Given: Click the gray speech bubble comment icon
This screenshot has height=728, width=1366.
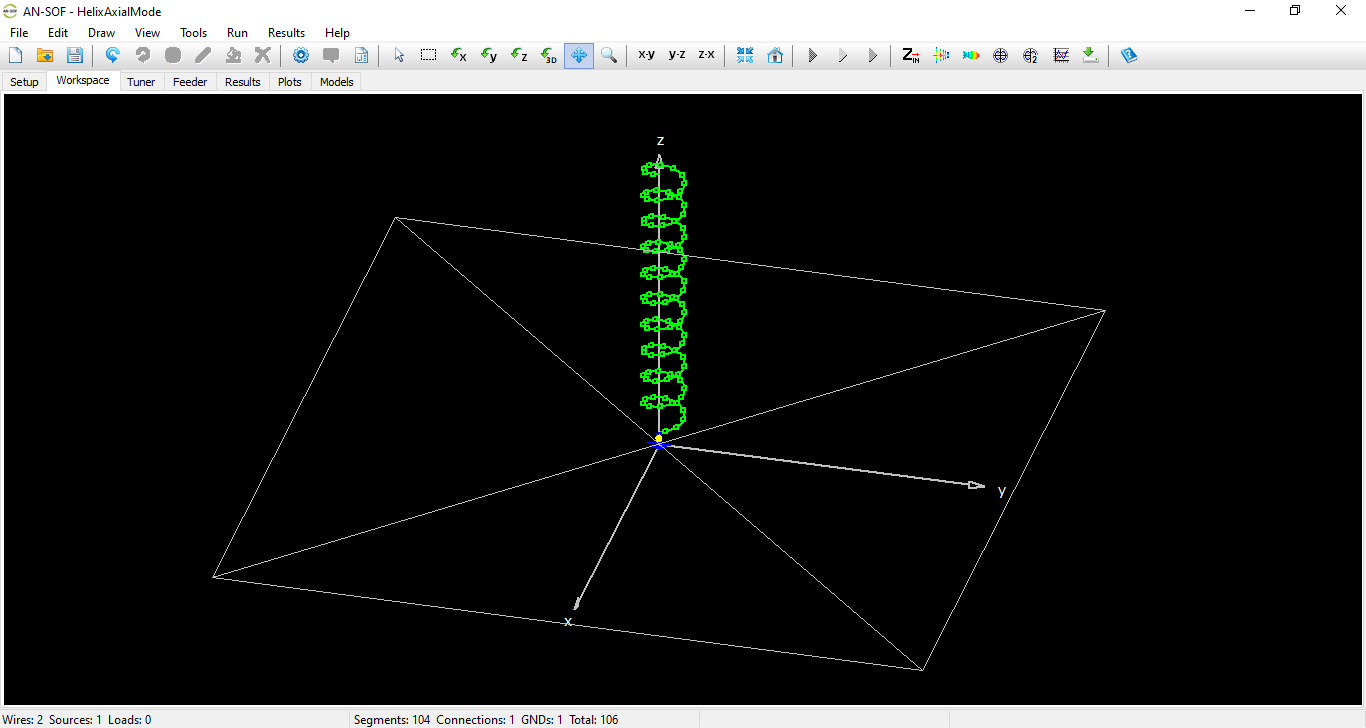Looking at the screenshot, I should pyautogui.click(x=330, y=55).
